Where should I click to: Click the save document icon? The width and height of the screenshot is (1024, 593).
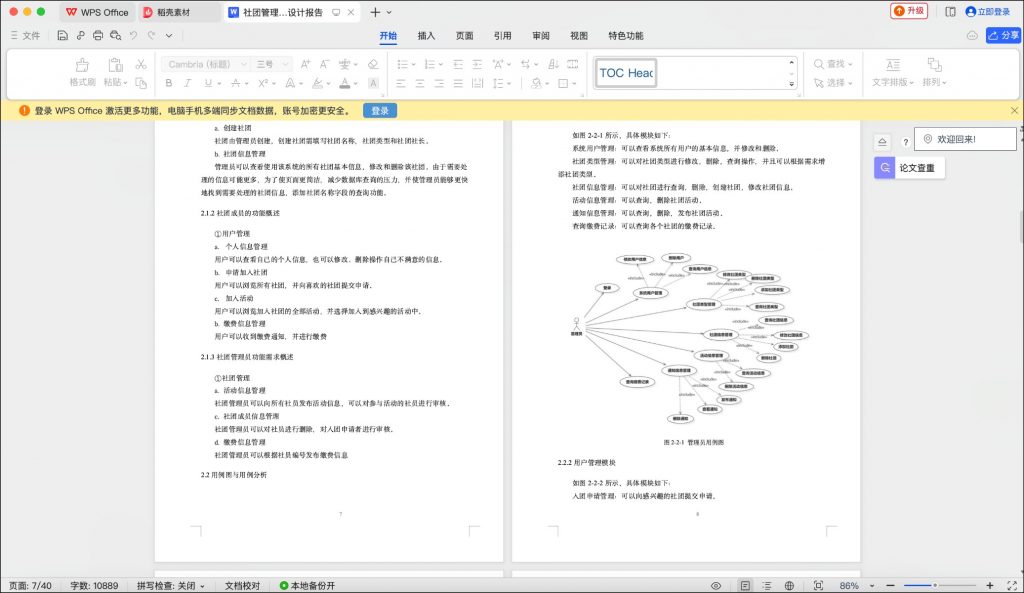[62, 35]
